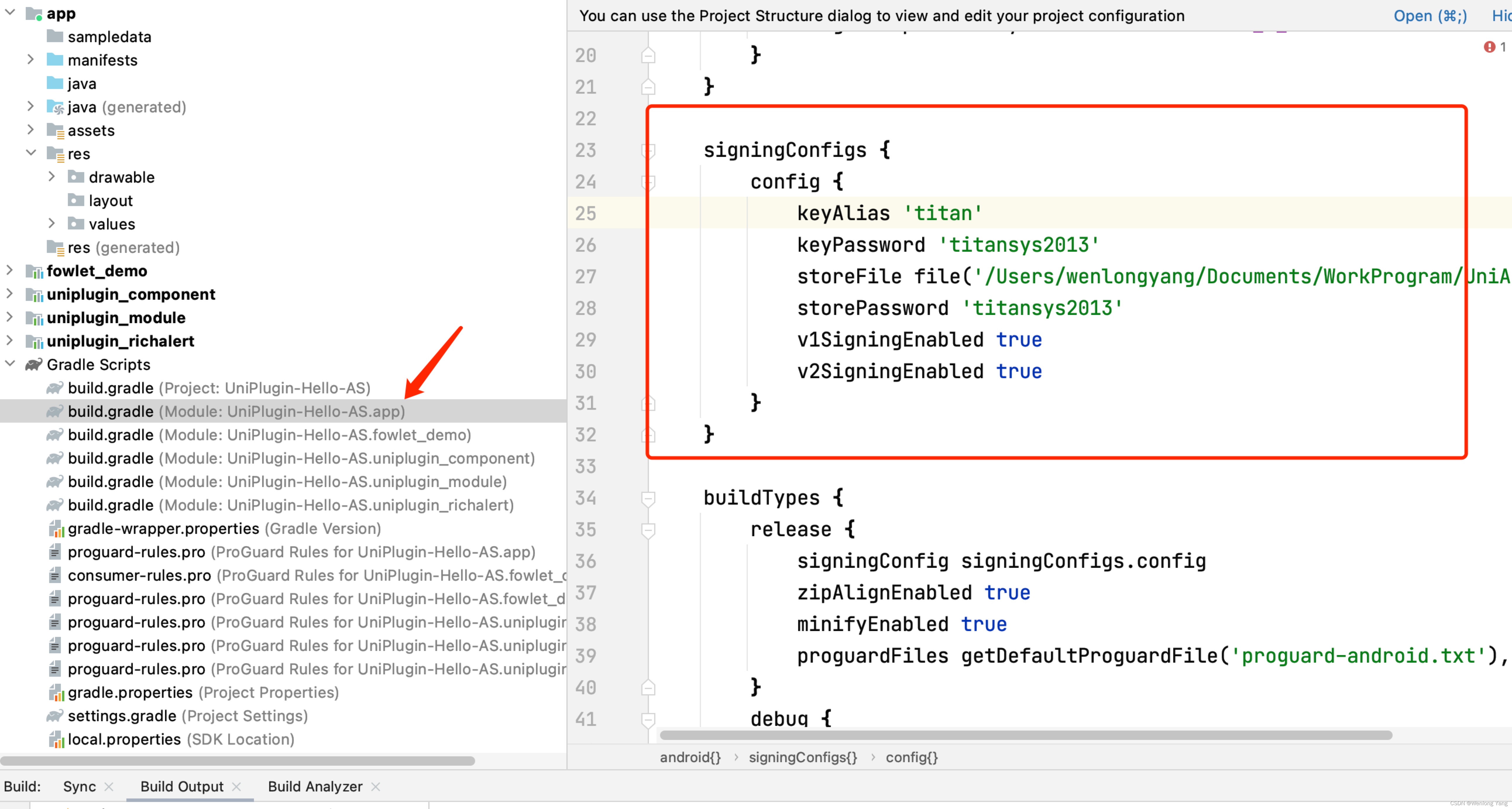Screen dimensions: 1512x809
Task: Select the Sync tab
Action: (x=79, y=786)
